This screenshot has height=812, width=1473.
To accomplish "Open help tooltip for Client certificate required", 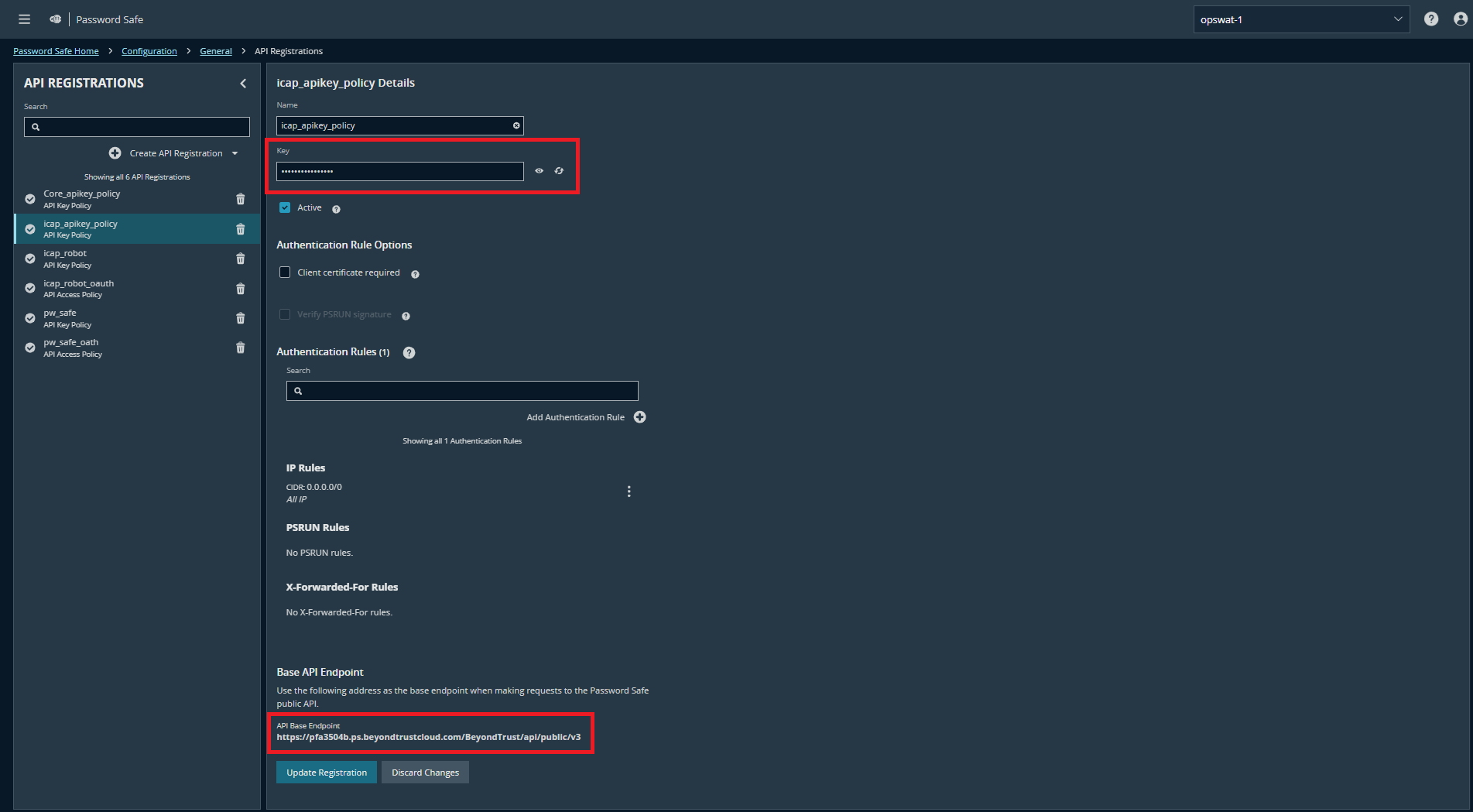I will click(x=415, y=274).
